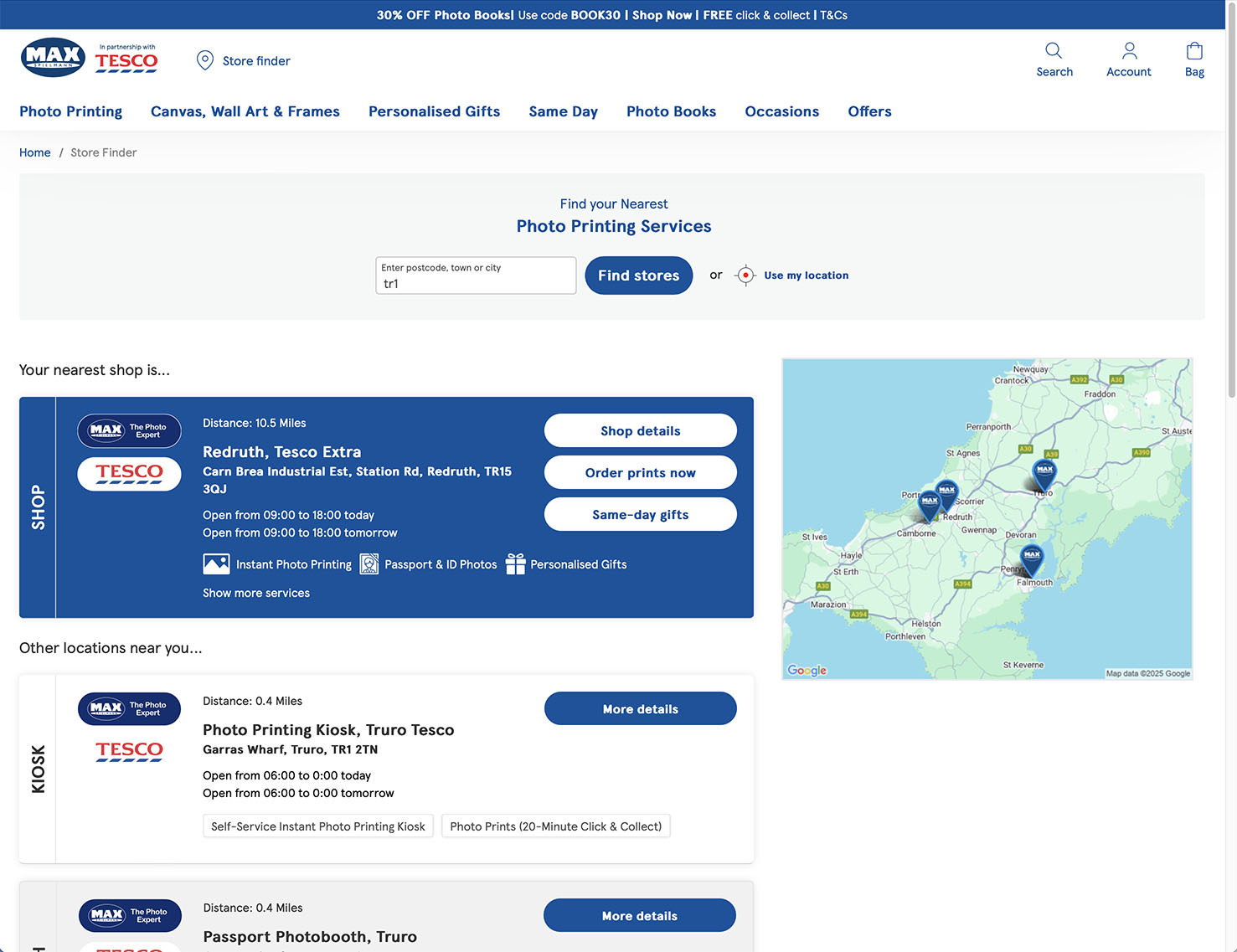Click the postcode, town or city field
The width and height of the screenshot is (1237, 952).
click(476, 275)
